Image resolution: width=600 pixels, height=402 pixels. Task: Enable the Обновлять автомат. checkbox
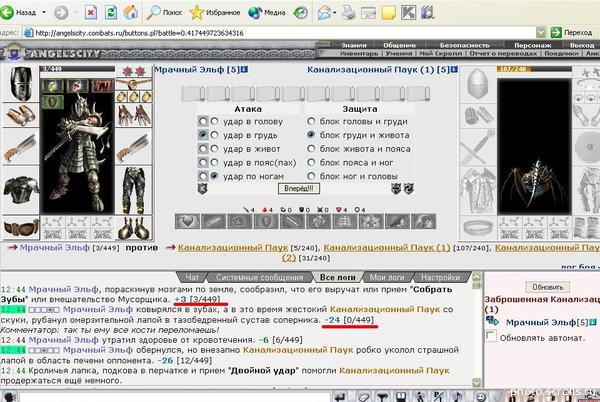click(491, 337)
